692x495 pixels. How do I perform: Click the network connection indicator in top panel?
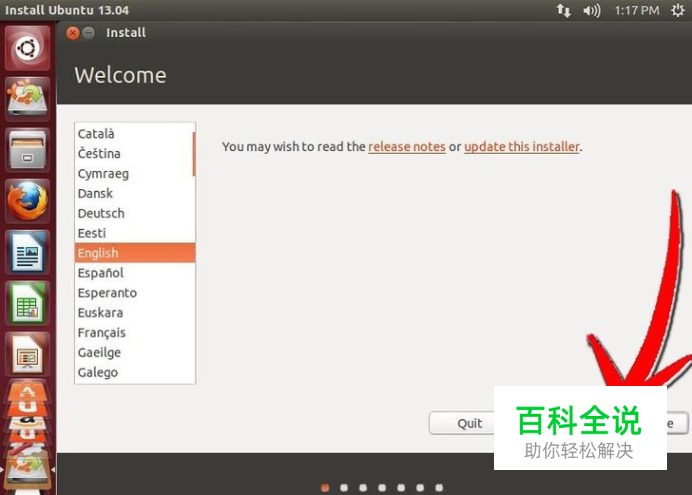[x=563, y=10]
